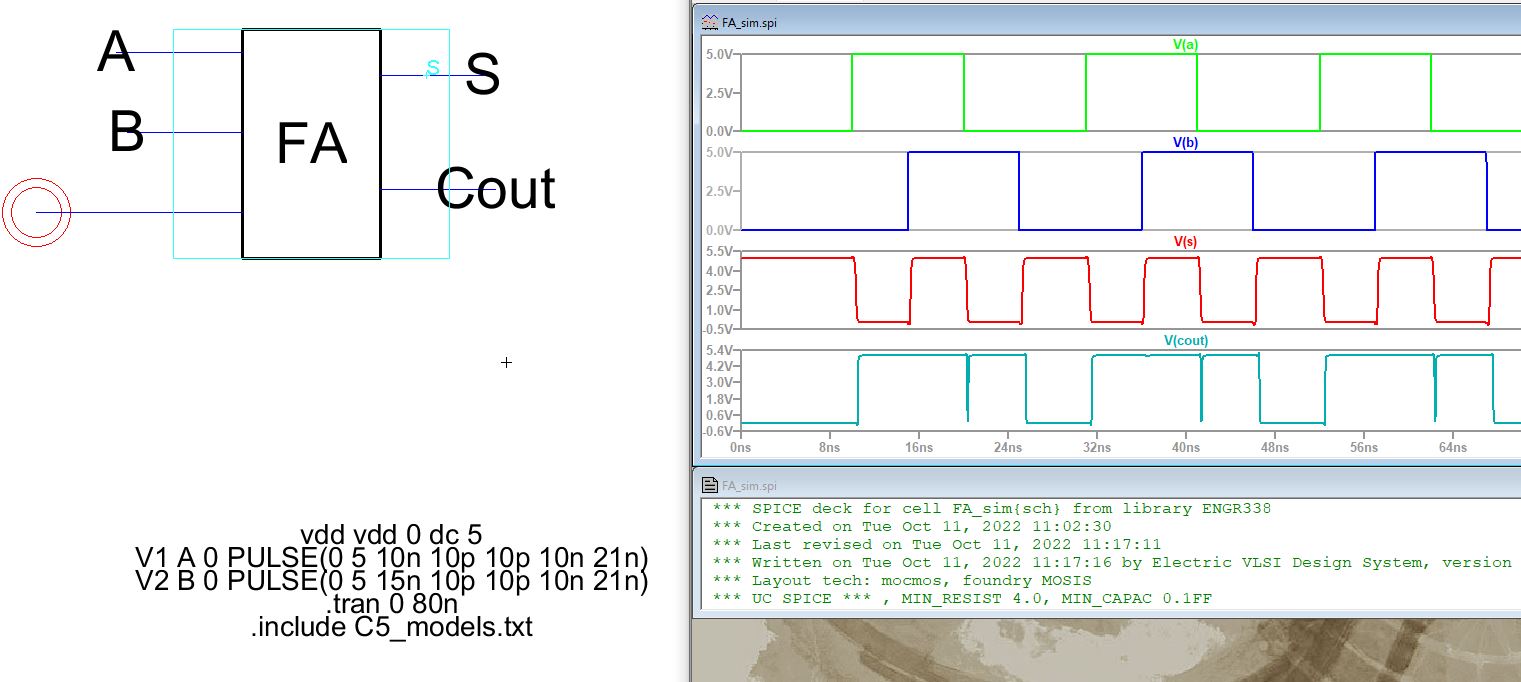Select the large A input label
Screen dimensions: 1521x682
(x=115, y=52)
